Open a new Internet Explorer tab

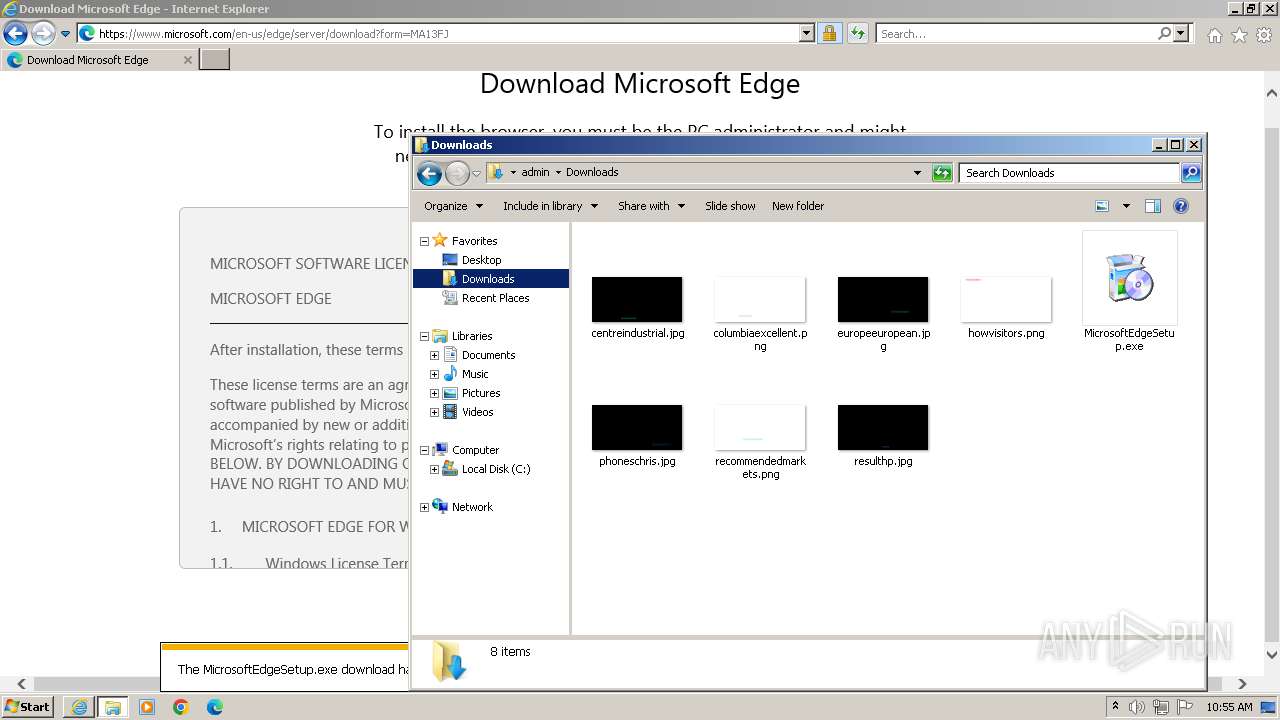click(215, 60)
